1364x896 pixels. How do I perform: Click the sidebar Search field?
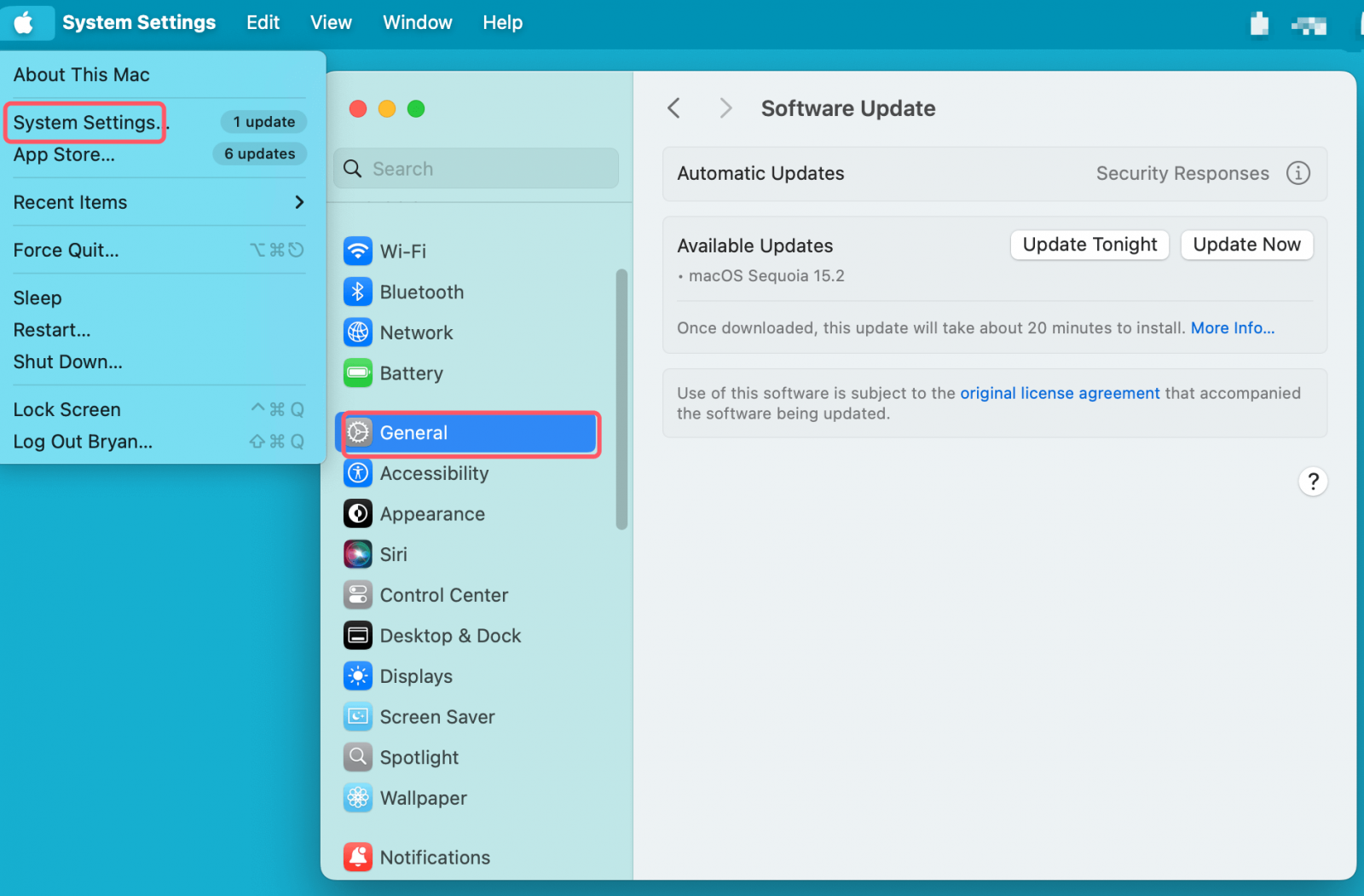tap(477, 169)
